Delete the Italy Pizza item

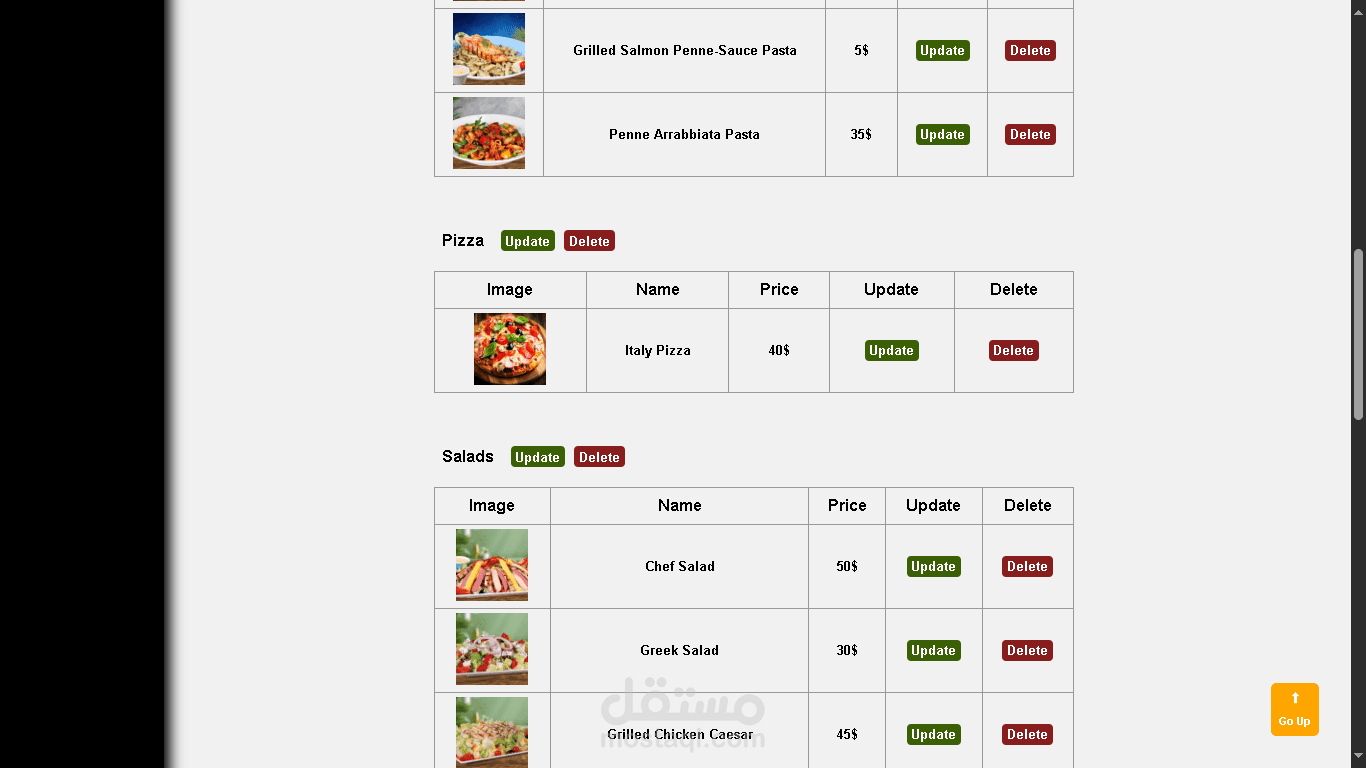coord(1013,350)
